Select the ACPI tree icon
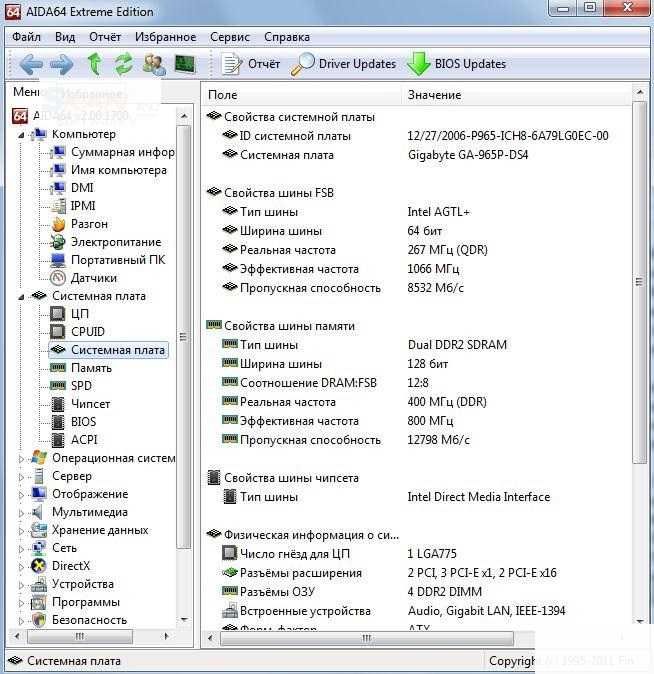The height and width of the screenshot is (674, 654). point(58,440)
